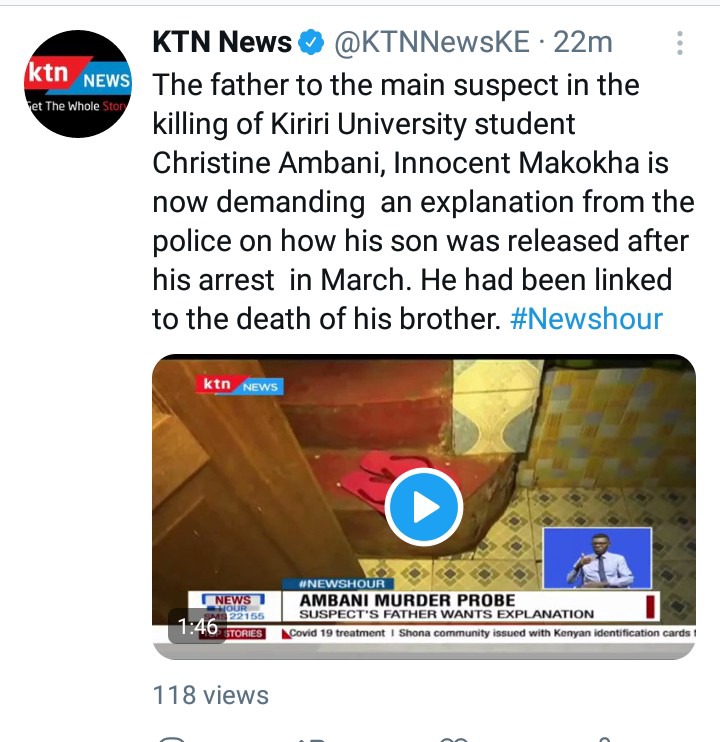Click the 1:46 video duration badge
Screen dimensions: 720x742
coord(198,627)
